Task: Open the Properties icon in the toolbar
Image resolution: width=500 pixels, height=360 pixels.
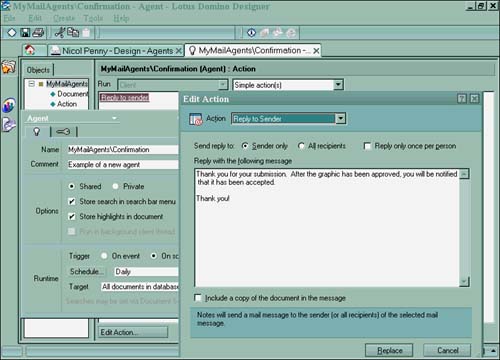Action: (252, 33)
